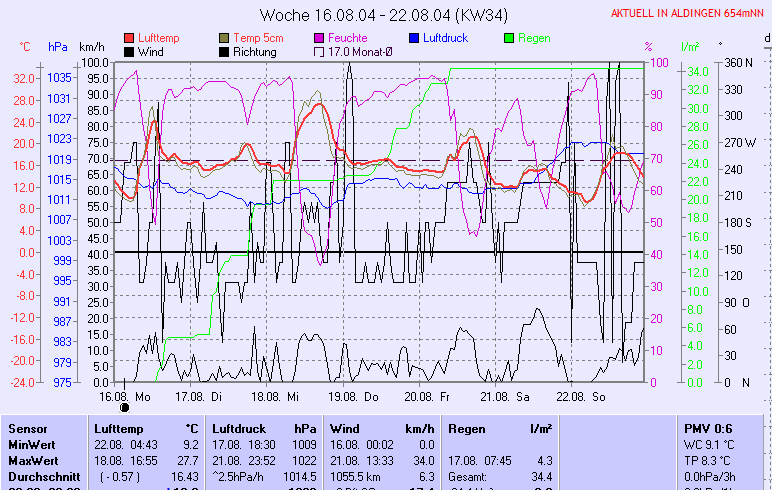Toggle the 17.0 Monat-Ø legend box
Image resolution: width=772 pixels, height=490 pixels.
pos(319,51)
